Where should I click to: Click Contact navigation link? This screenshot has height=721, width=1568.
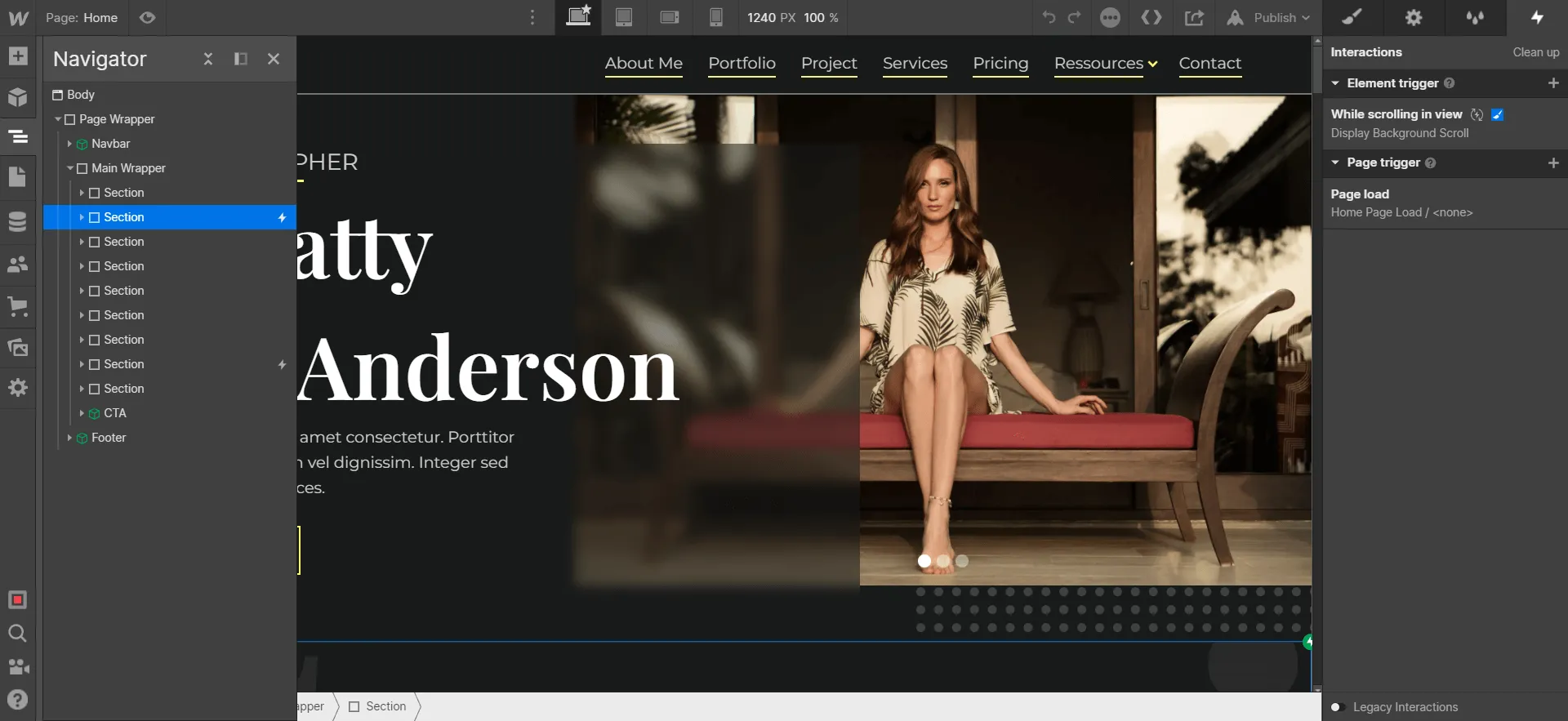tap(1209, 64)
